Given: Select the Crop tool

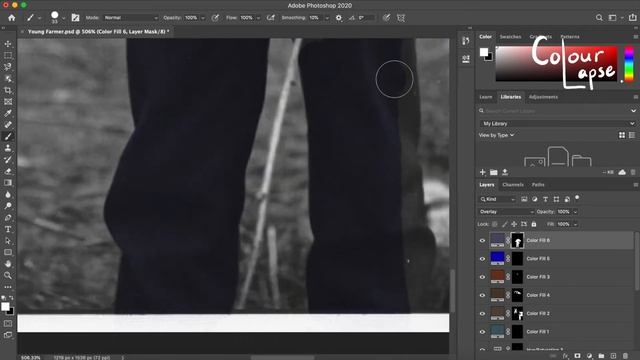Looking at the screenshot, I should 8,90.
